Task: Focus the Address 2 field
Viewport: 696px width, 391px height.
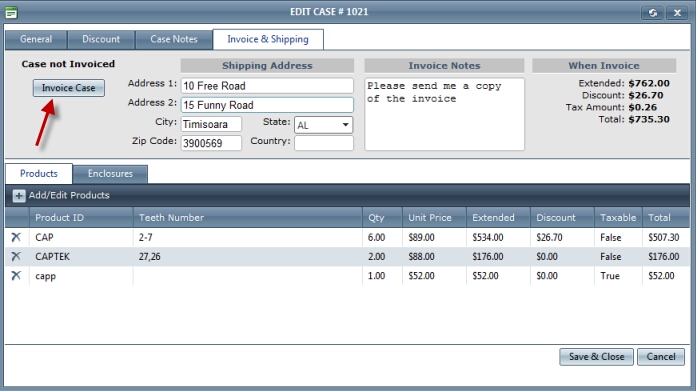Action: coord(267,105)
